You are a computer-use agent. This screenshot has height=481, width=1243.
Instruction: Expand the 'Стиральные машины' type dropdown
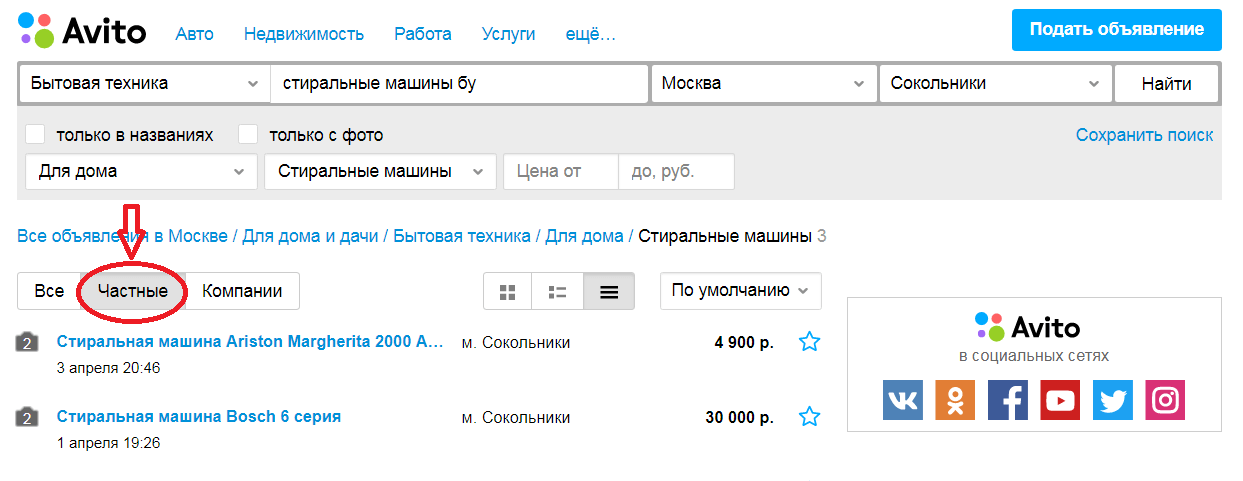click(380, 171)
